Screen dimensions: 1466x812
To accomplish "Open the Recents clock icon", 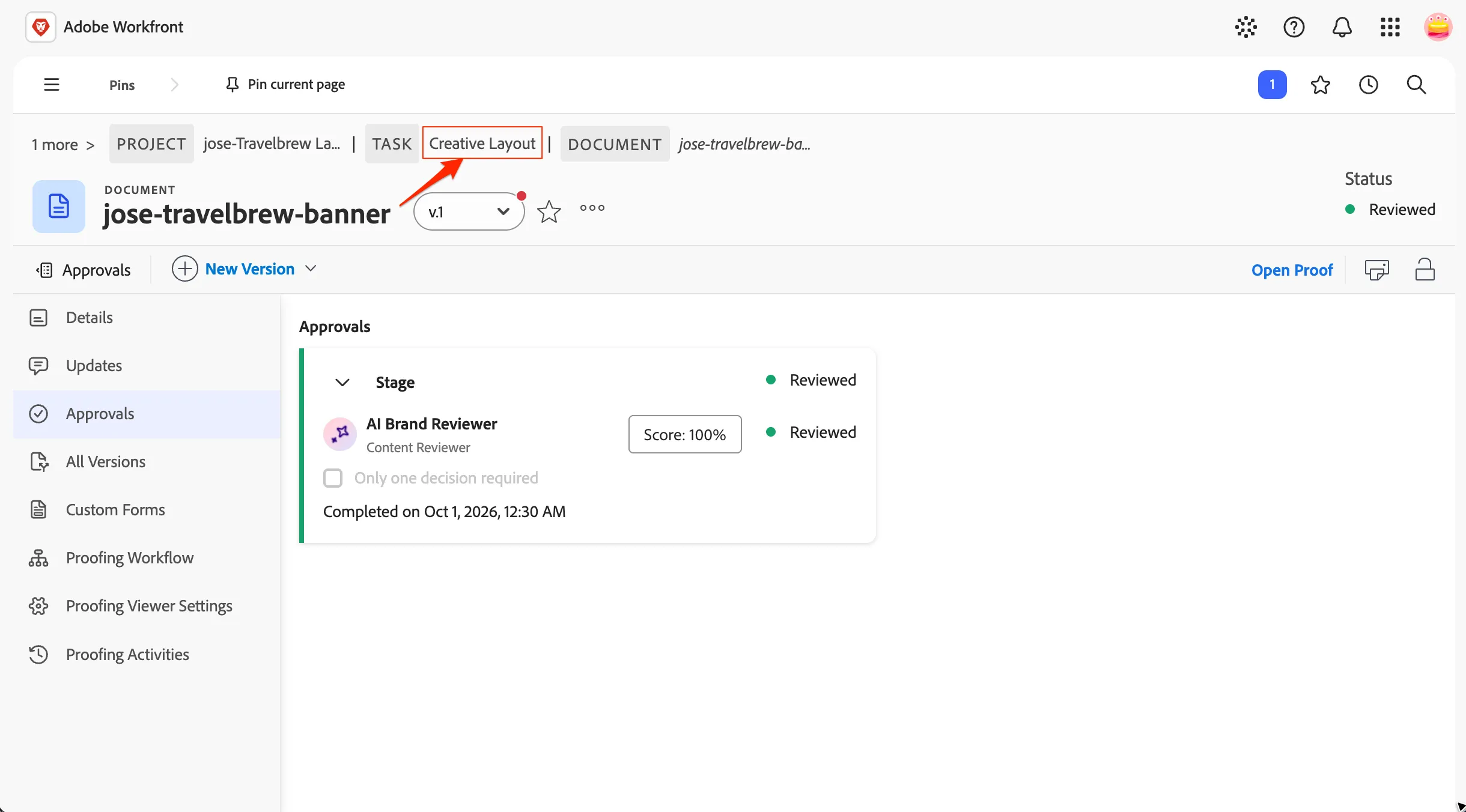I will (1368, 85).
